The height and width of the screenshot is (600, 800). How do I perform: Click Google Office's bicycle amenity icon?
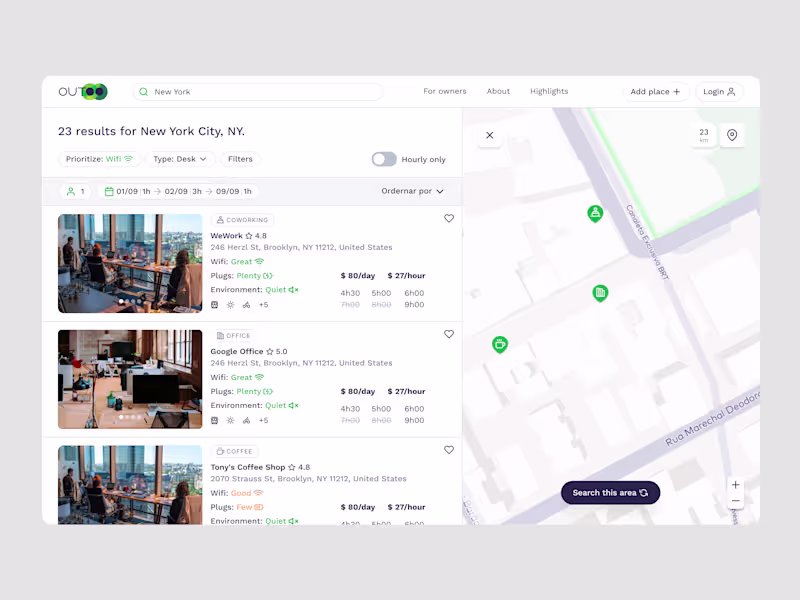coord(246,421)
